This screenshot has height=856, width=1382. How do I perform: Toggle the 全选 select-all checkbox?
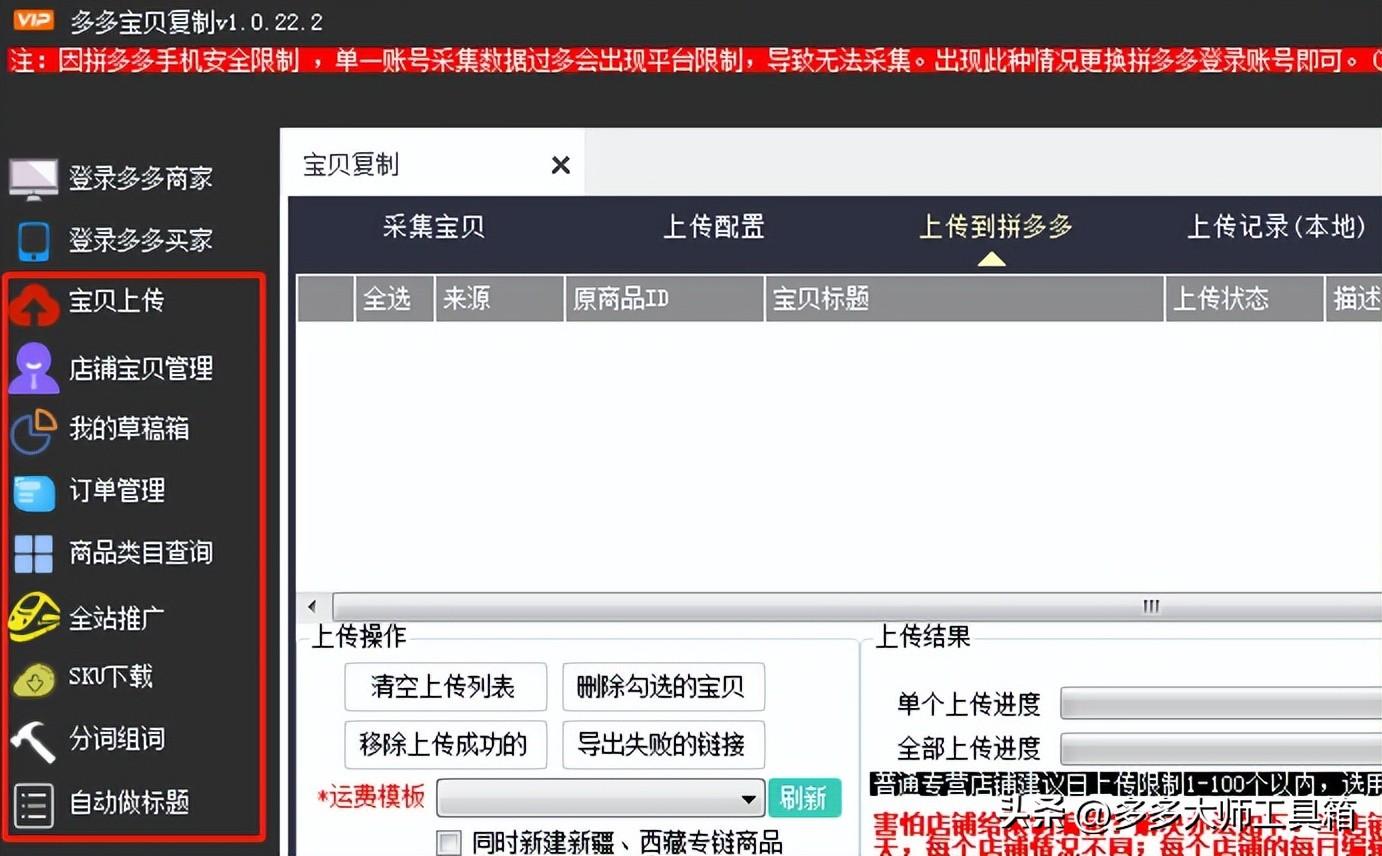(393, 298)
